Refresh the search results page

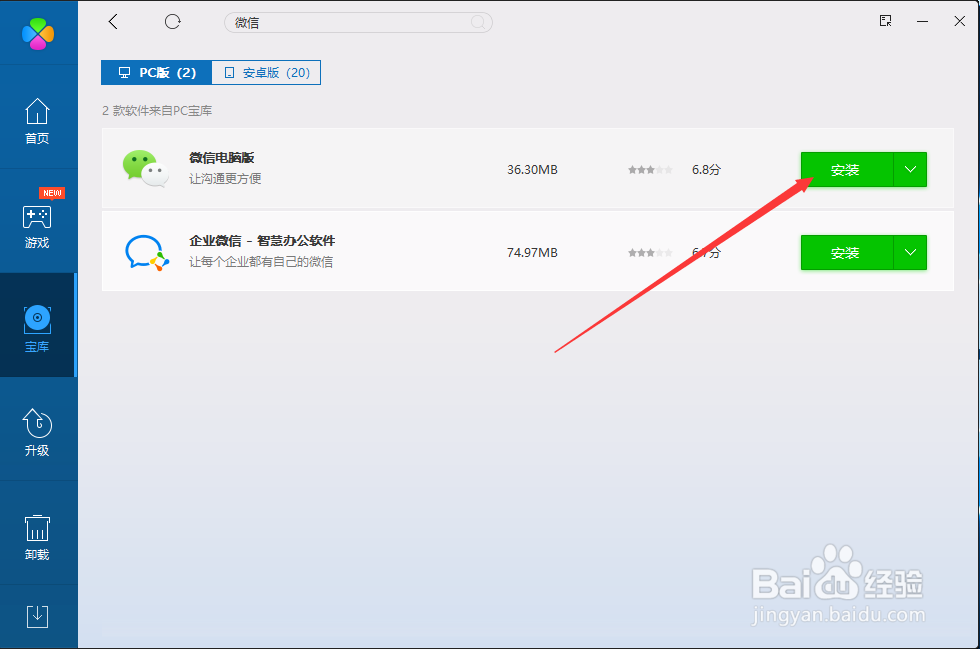(x=172, y=22)
